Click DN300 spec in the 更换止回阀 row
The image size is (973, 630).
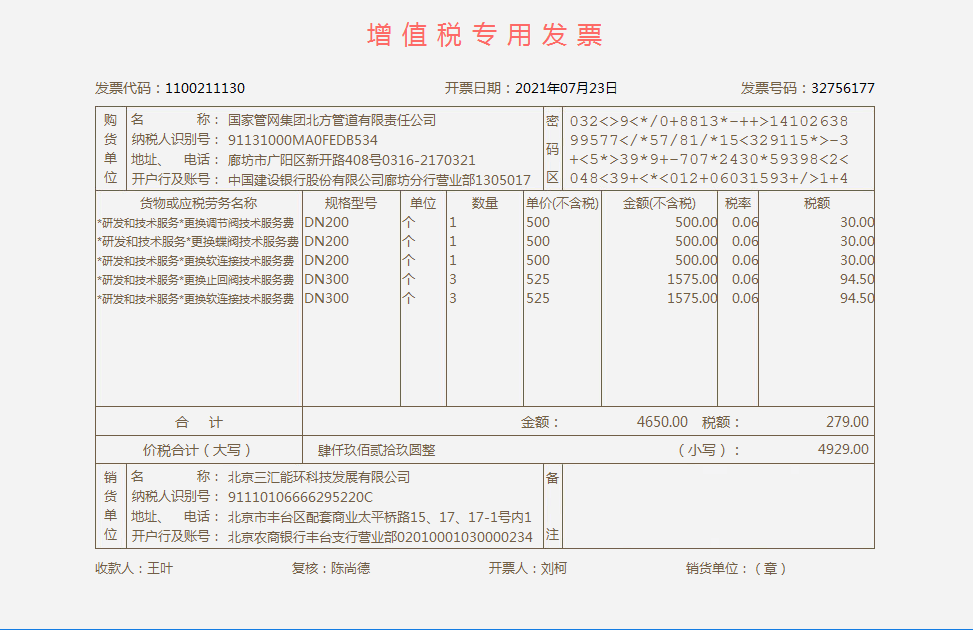click(326, 279)
